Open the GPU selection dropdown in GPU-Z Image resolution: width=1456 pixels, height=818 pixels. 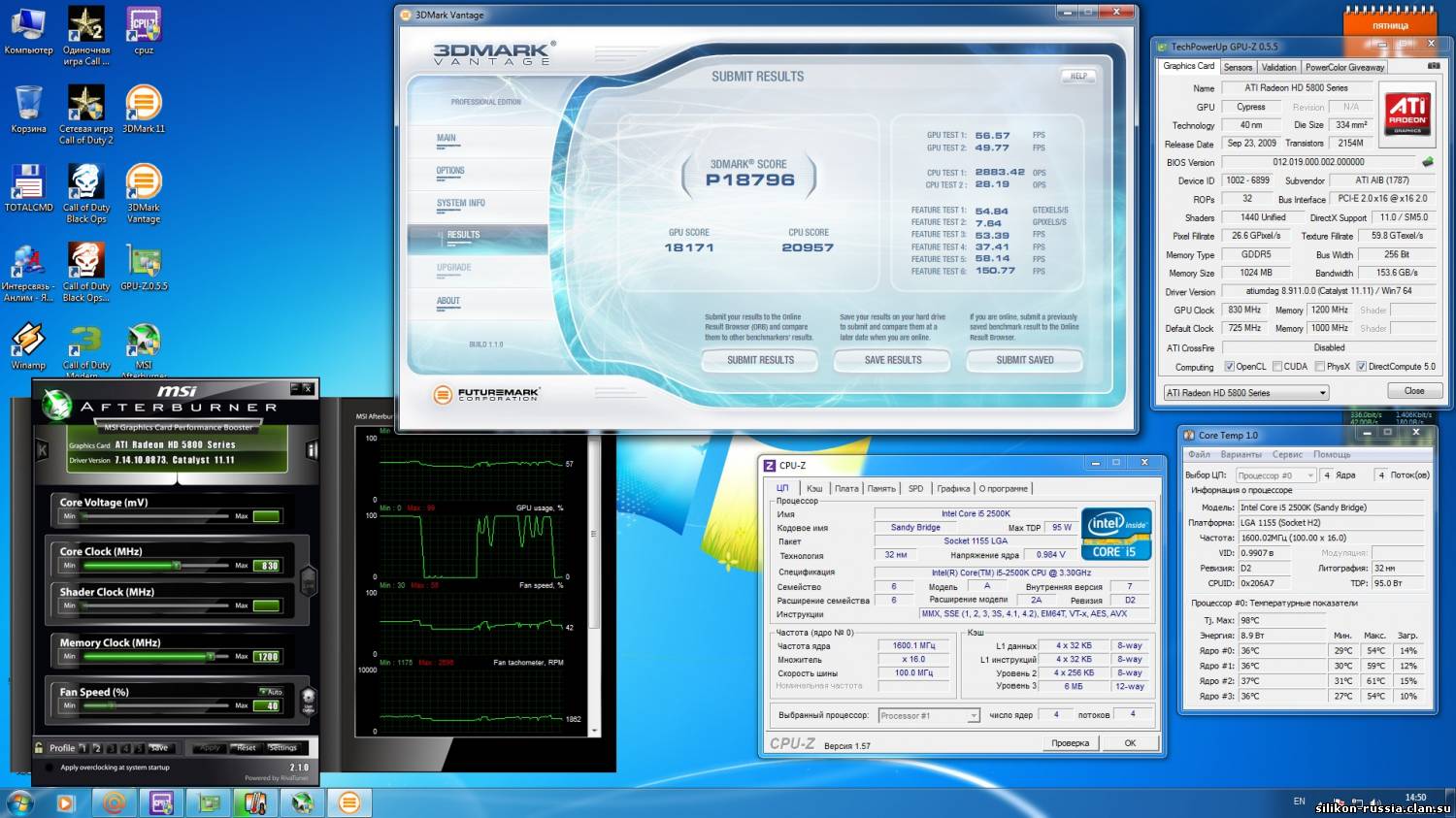coord(1246,393)
